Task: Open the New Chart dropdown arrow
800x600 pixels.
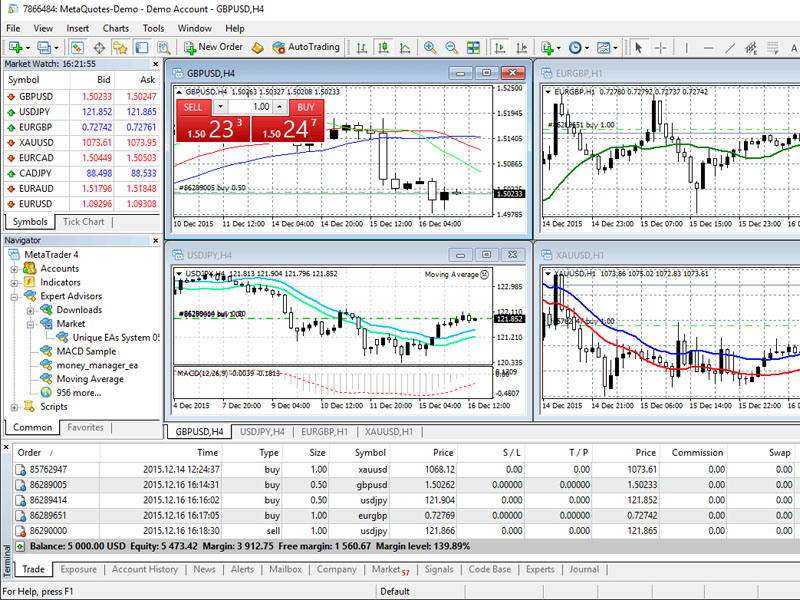Action: pos(28,48)
